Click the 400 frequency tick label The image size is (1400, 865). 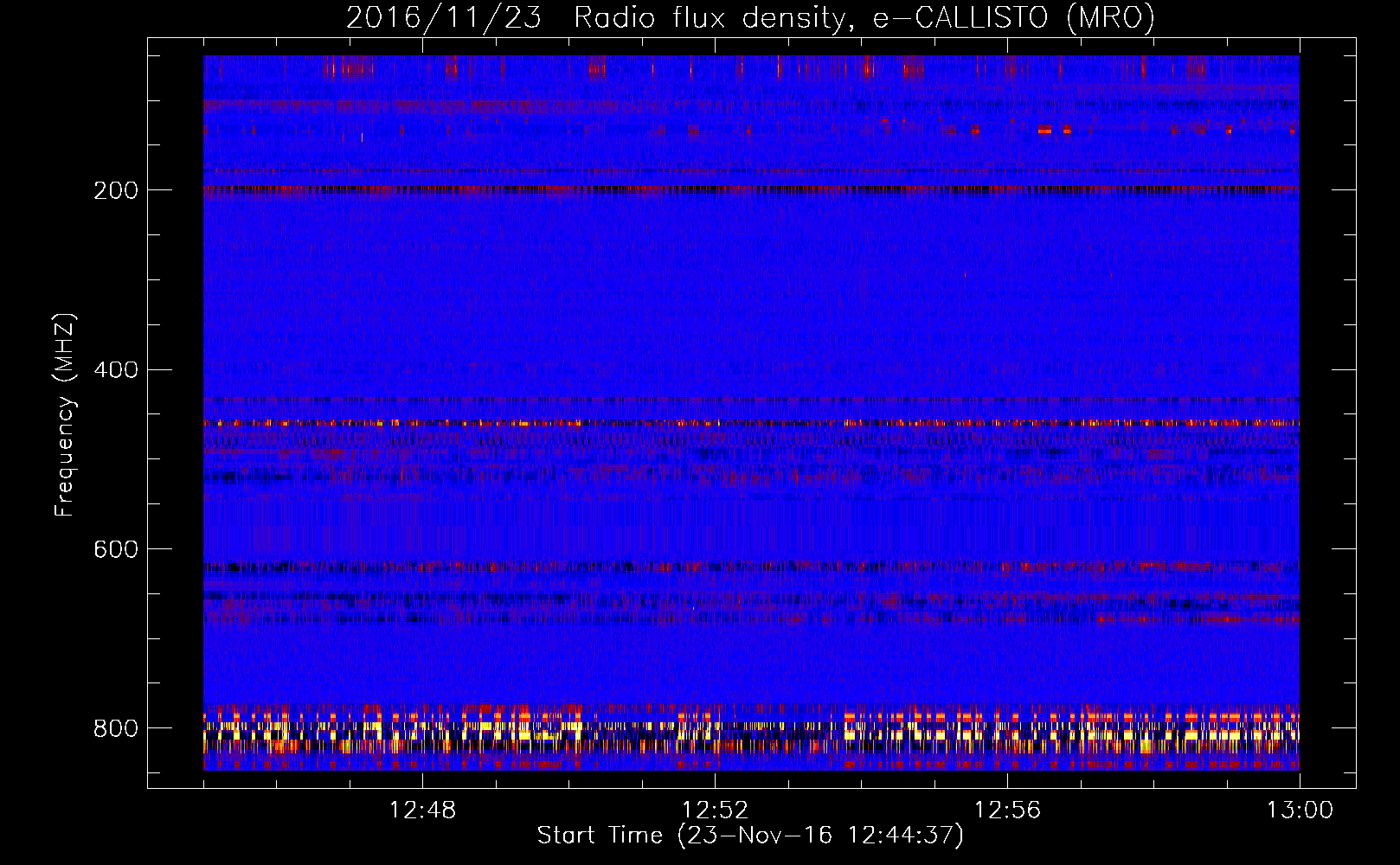(x=115, y=370)
